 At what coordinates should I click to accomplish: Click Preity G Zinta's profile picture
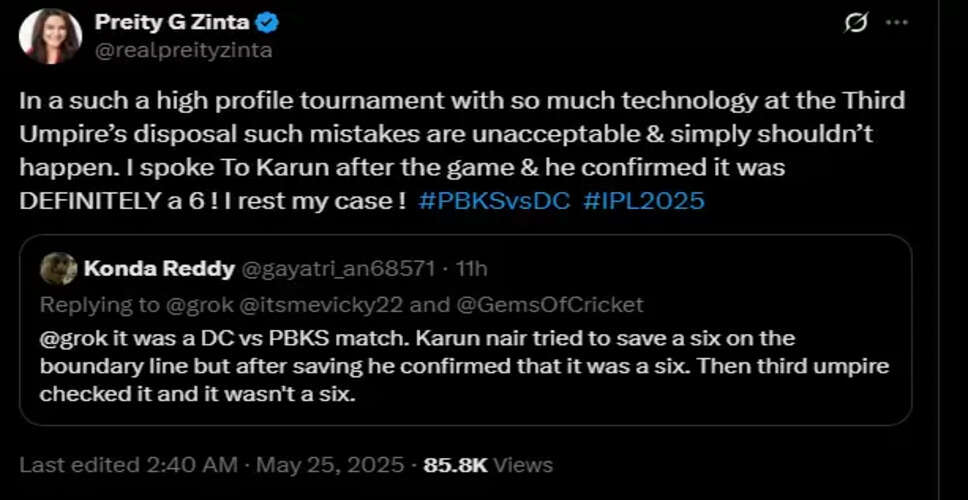click(50, 36)
